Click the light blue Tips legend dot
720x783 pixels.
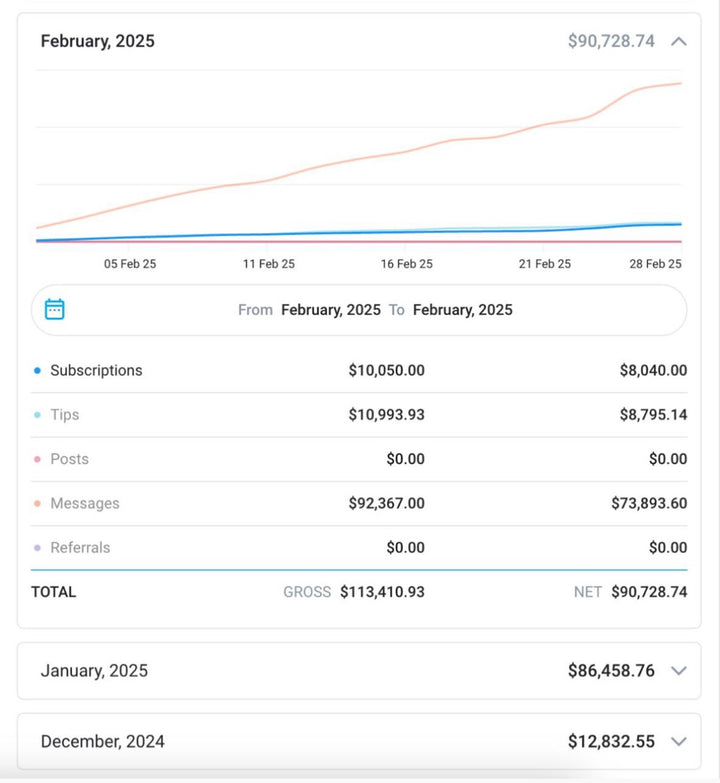37,415
